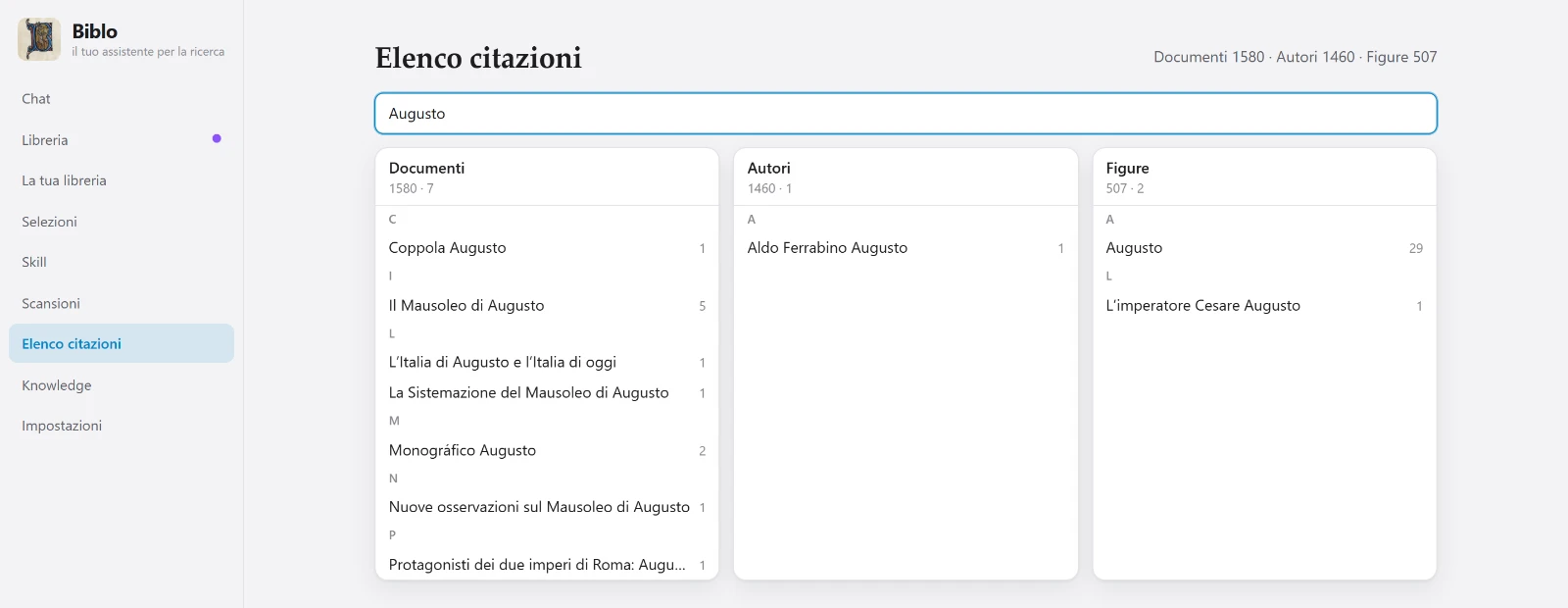Navigate to Skill

coord(122,262)
